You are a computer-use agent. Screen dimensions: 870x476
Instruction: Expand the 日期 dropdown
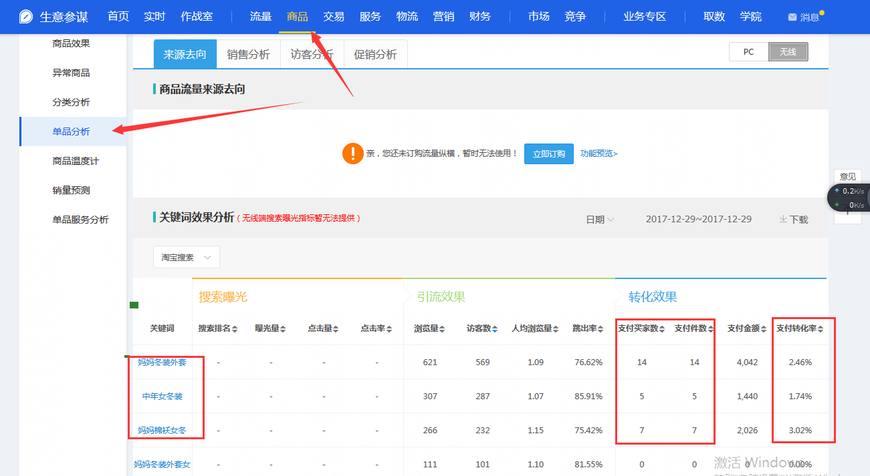600,220
